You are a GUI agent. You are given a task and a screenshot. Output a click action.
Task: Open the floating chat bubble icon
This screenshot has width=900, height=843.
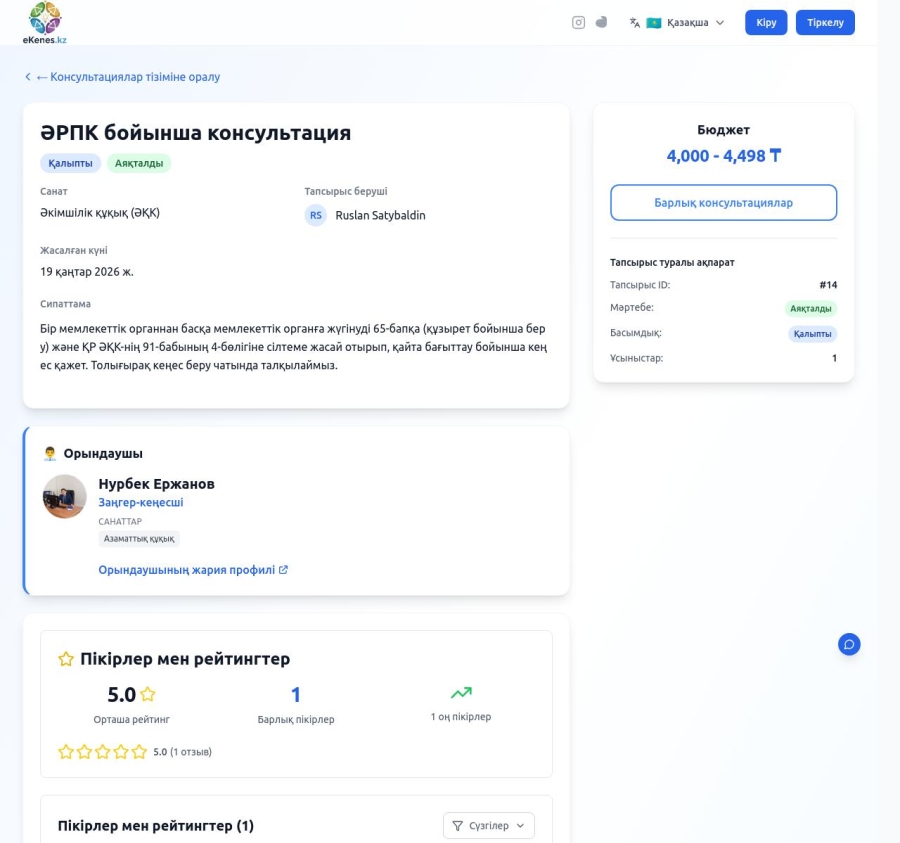[849, 644]
